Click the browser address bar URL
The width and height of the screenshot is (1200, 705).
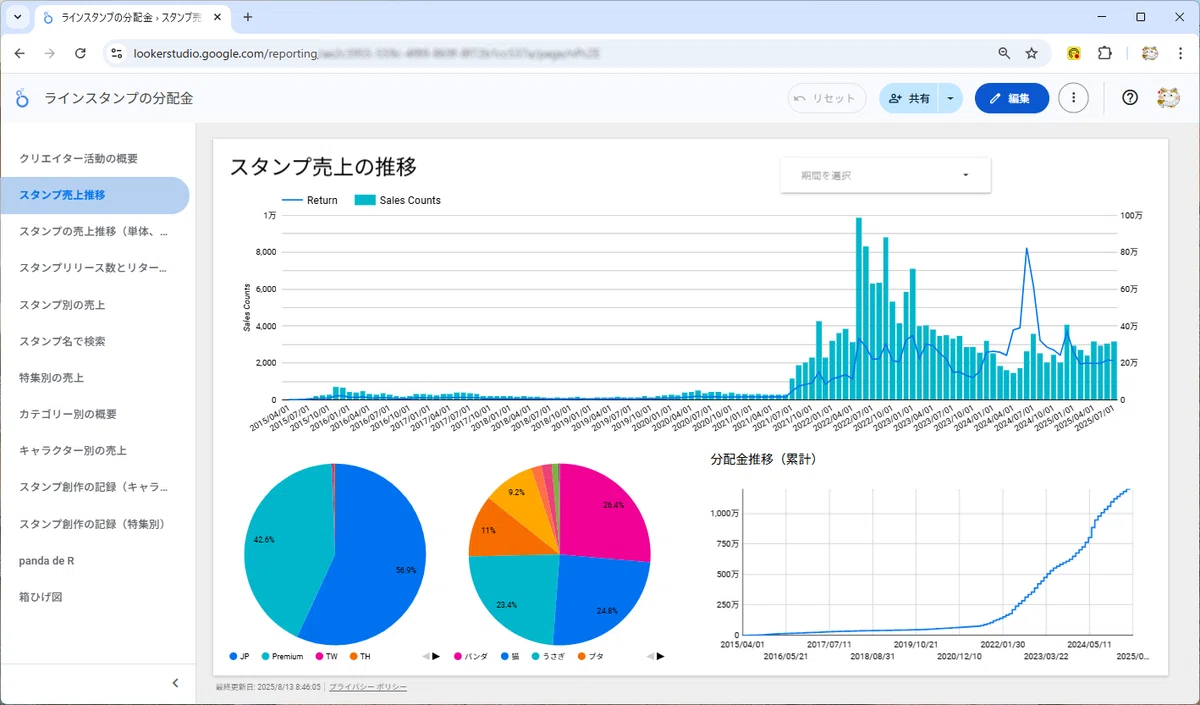[365, 53]
